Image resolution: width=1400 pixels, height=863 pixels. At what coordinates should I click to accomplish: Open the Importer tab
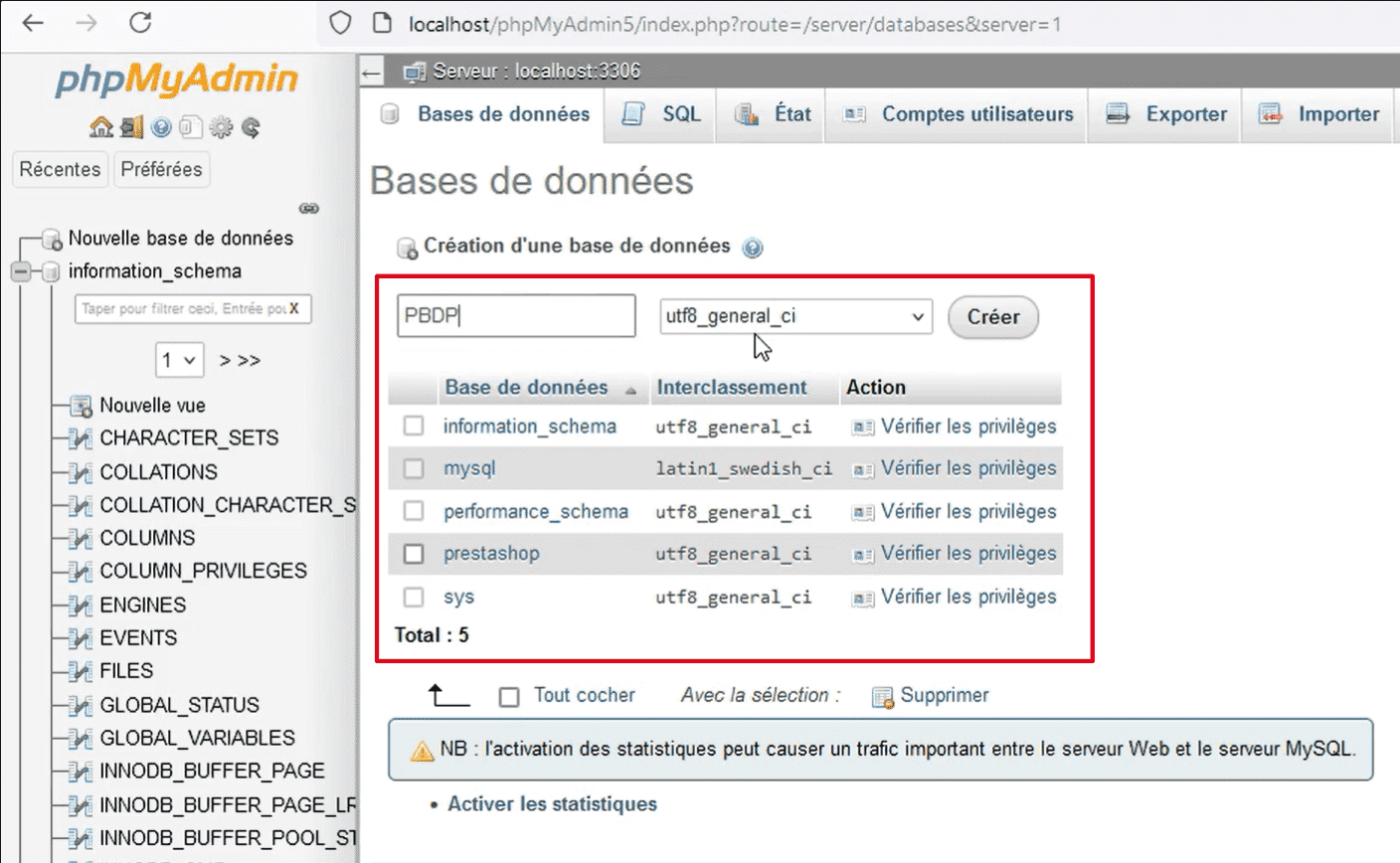(1318, 114)
